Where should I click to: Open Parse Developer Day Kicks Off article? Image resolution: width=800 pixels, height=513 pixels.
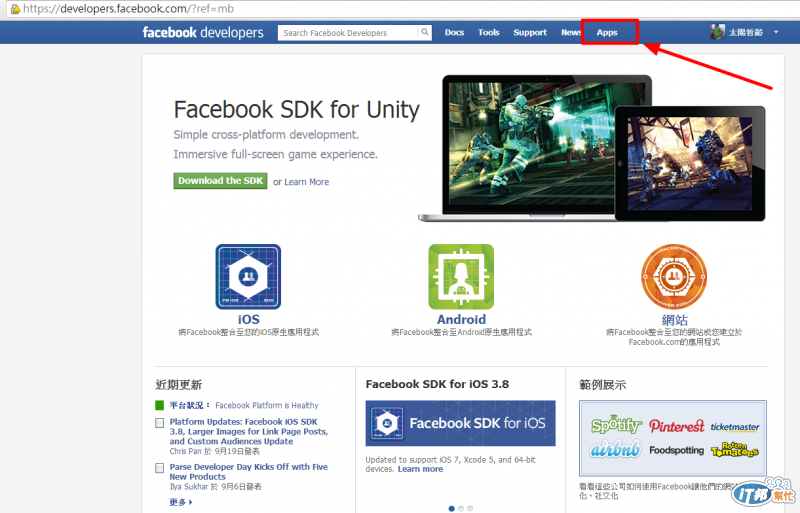point(249,472)
